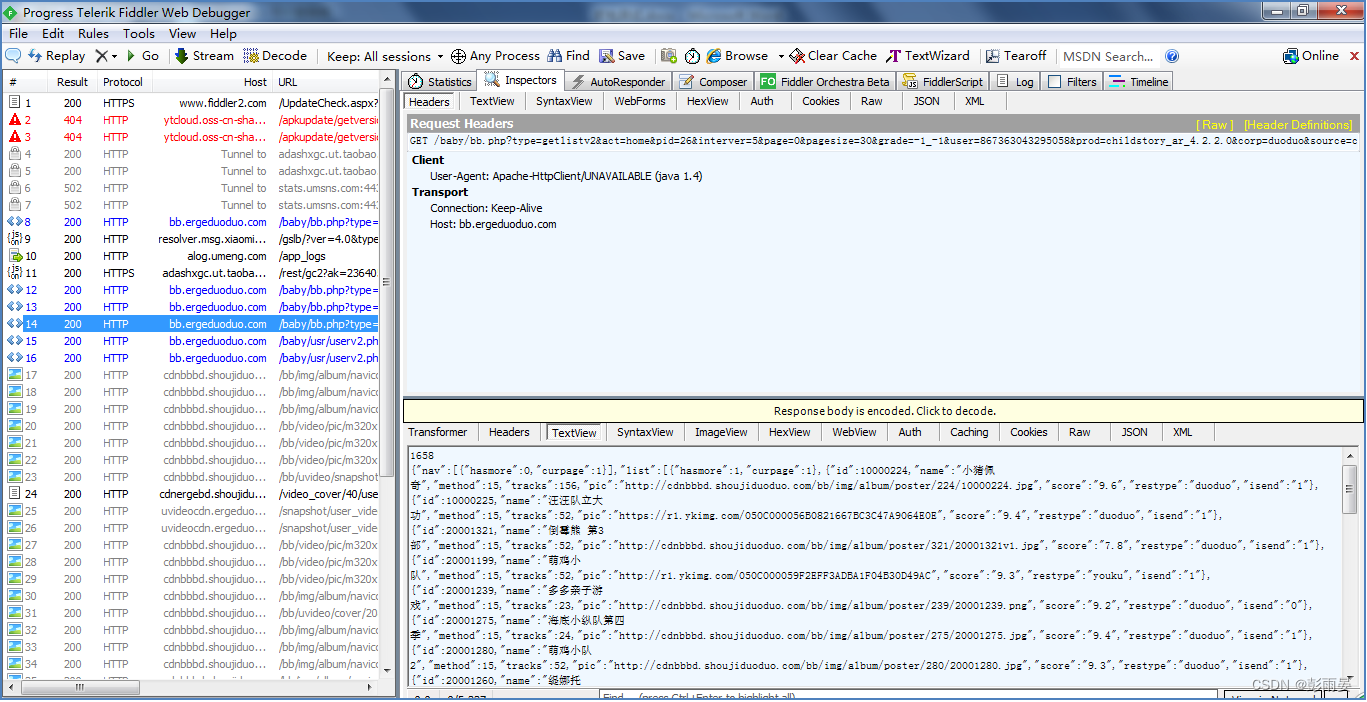1367x702 pixels.
Task: Open the Rules menu
Action: tap(93, 33)
